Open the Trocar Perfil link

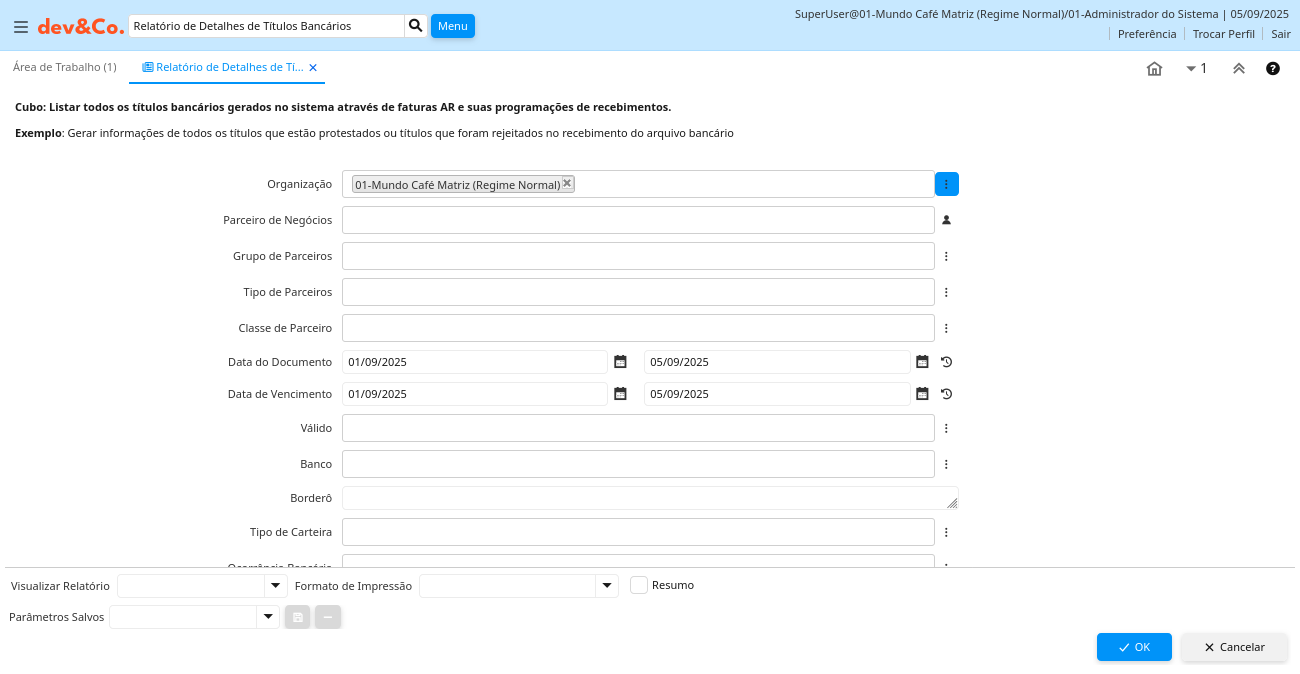click(1223, 34)
